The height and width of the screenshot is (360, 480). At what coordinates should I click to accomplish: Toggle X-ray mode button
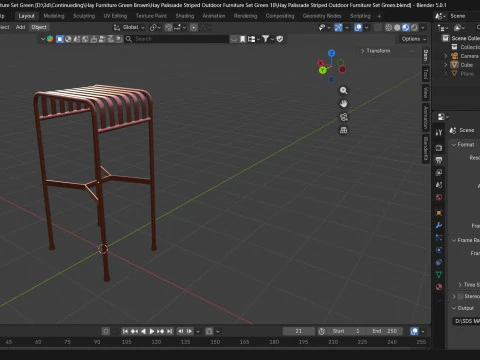[x=377, y=28]
